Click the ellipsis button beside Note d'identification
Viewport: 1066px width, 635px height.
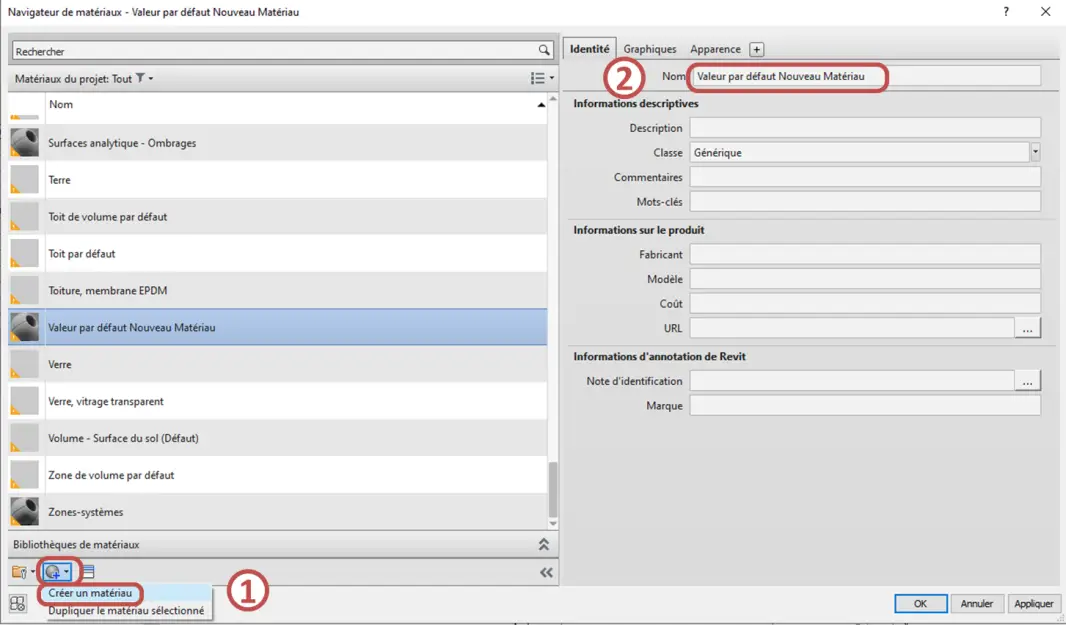coord(1027,381)
